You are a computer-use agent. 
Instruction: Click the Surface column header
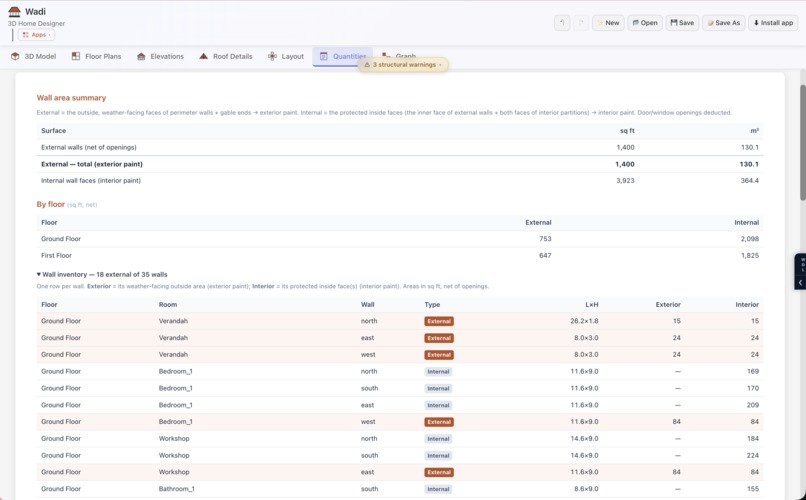[x=53, y=131]
